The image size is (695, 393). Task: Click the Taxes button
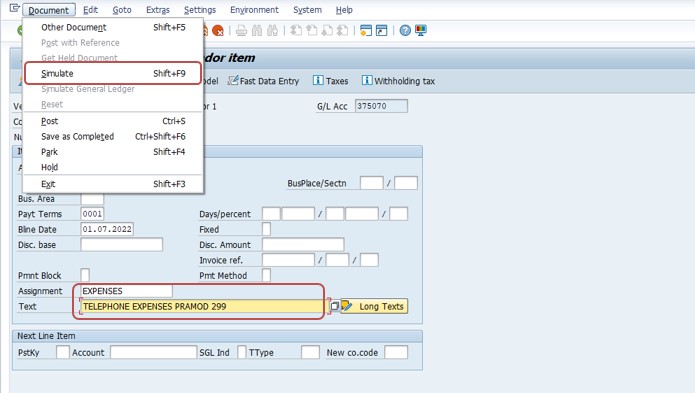coord(331,81)
